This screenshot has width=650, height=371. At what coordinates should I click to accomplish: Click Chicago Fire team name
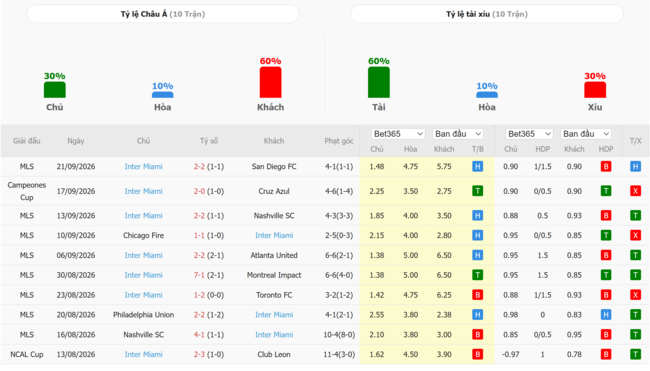(x=143, y=235)
